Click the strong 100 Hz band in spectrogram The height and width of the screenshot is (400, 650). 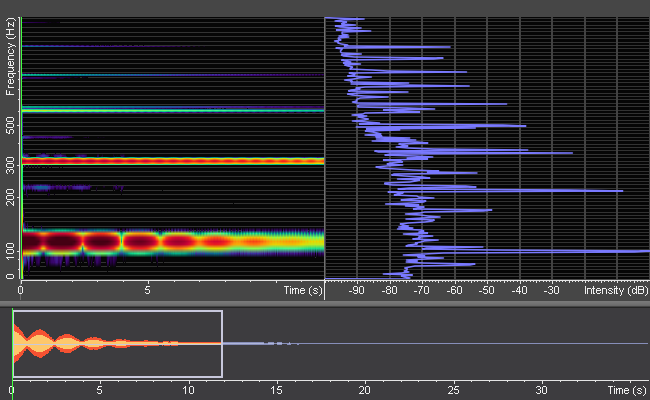click(100, 241)
